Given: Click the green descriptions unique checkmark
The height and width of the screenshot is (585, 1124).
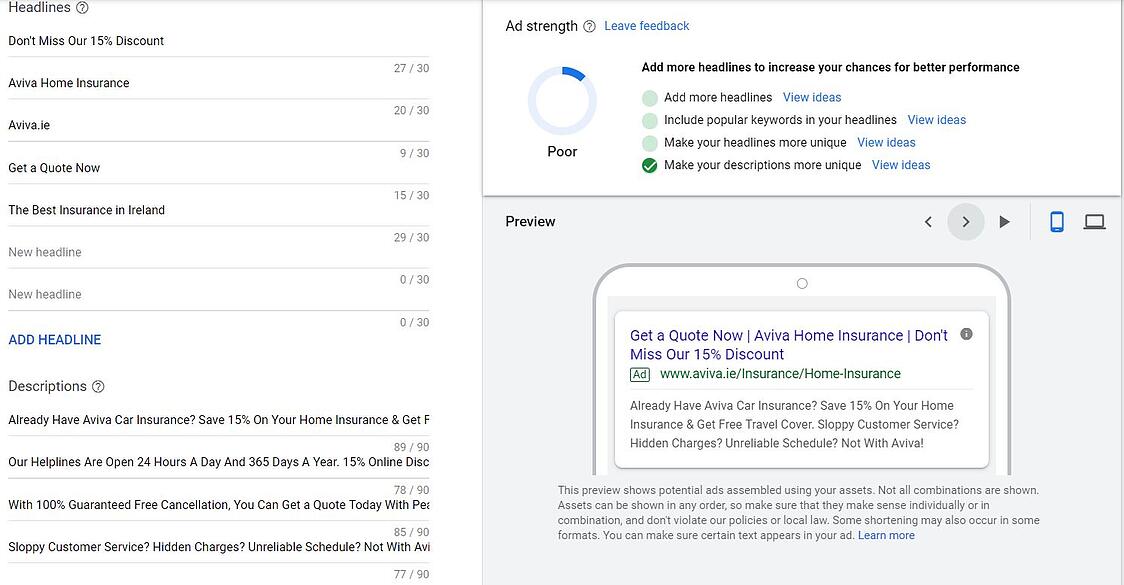Looking at the screenshot, I should (650, 166).
